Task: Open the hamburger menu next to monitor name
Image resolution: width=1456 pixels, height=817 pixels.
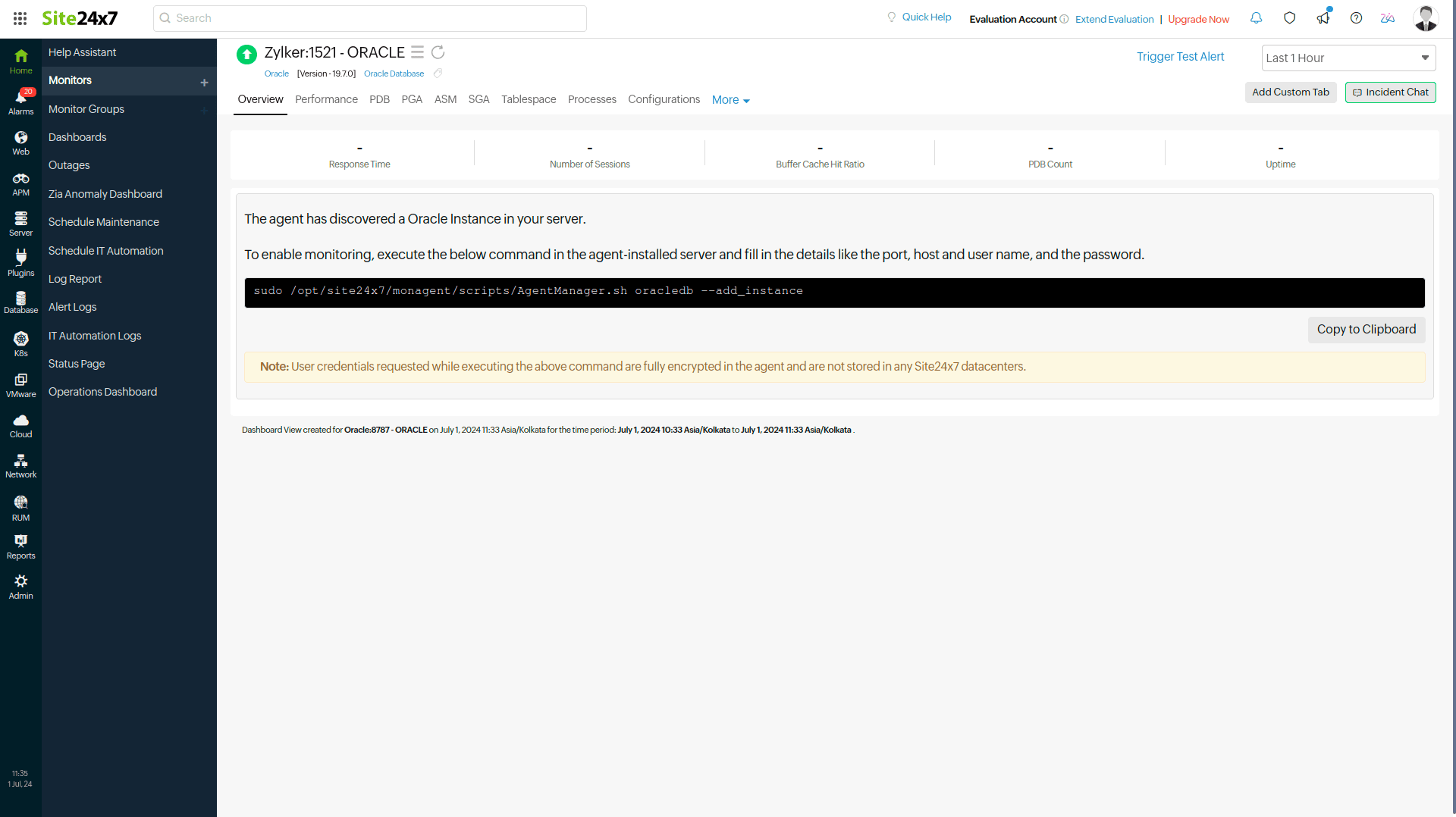Action: point(417,52)
